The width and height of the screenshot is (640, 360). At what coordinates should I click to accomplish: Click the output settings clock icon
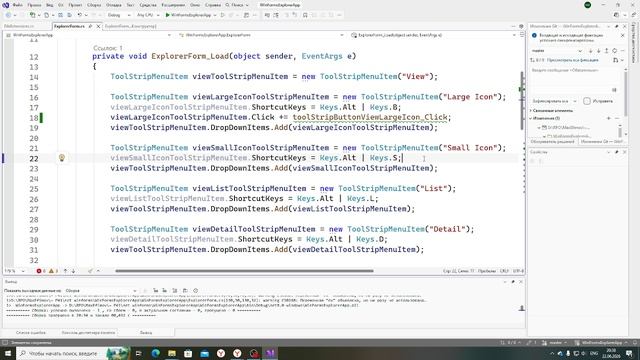coord(196,291)
